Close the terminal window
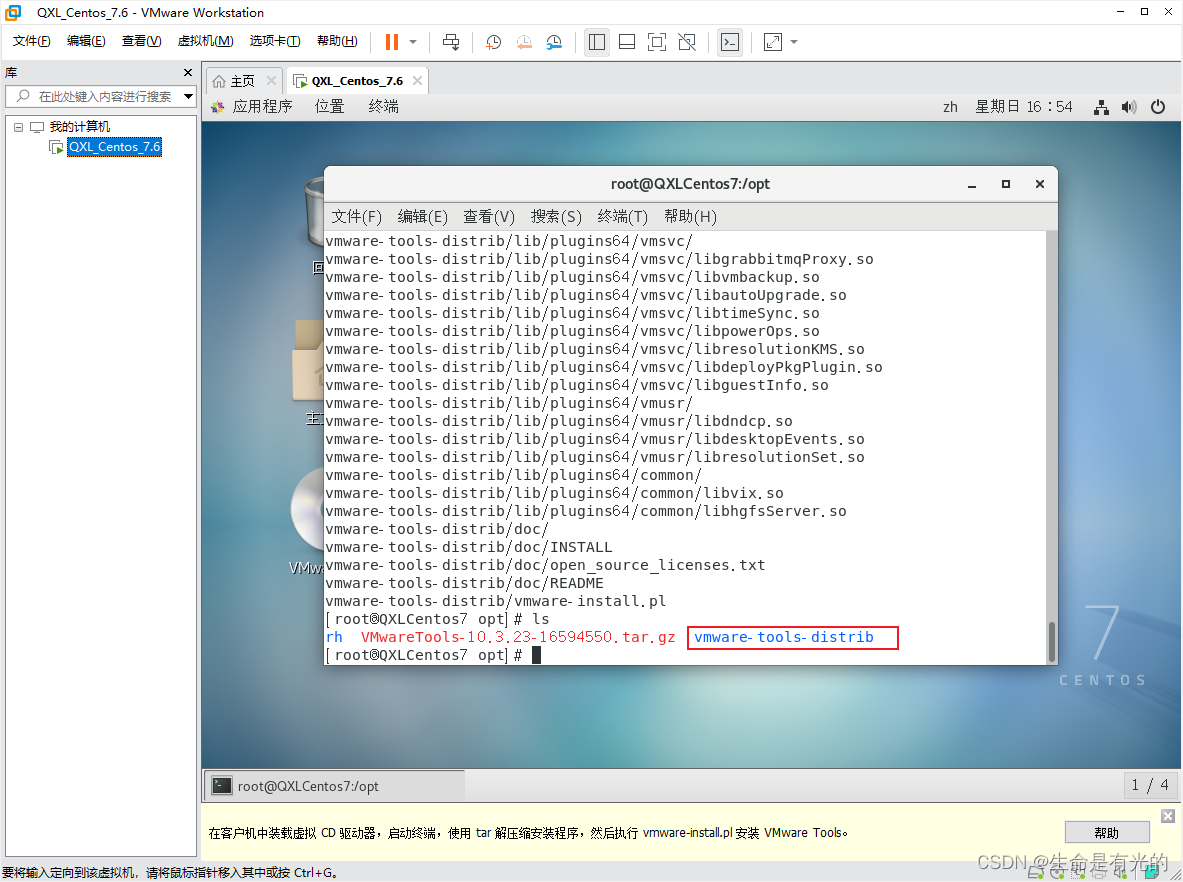 [x=1040, y=184]
